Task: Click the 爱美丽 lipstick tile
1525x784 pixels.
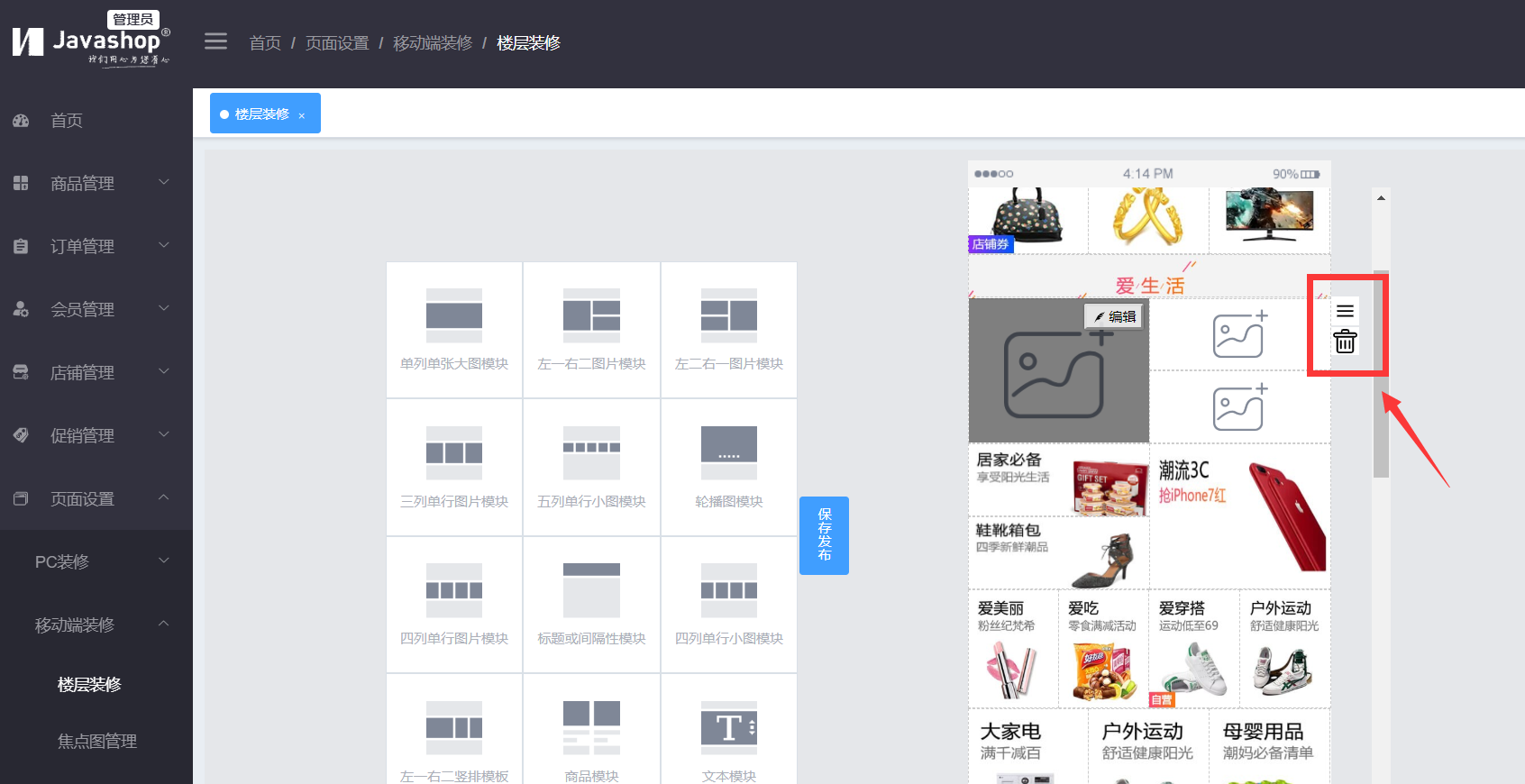Action: tap(1013, 649)
